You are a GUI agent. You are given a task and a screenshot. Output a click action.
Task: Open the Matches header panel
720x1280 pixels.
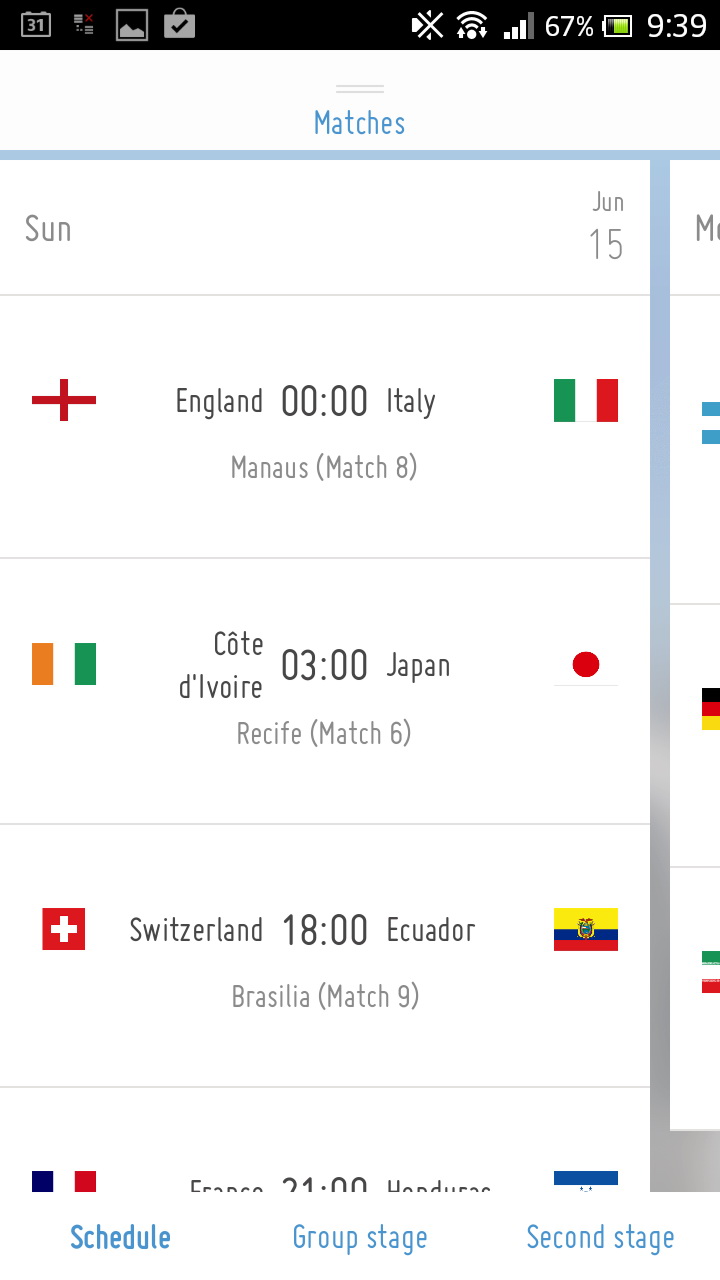360,123
